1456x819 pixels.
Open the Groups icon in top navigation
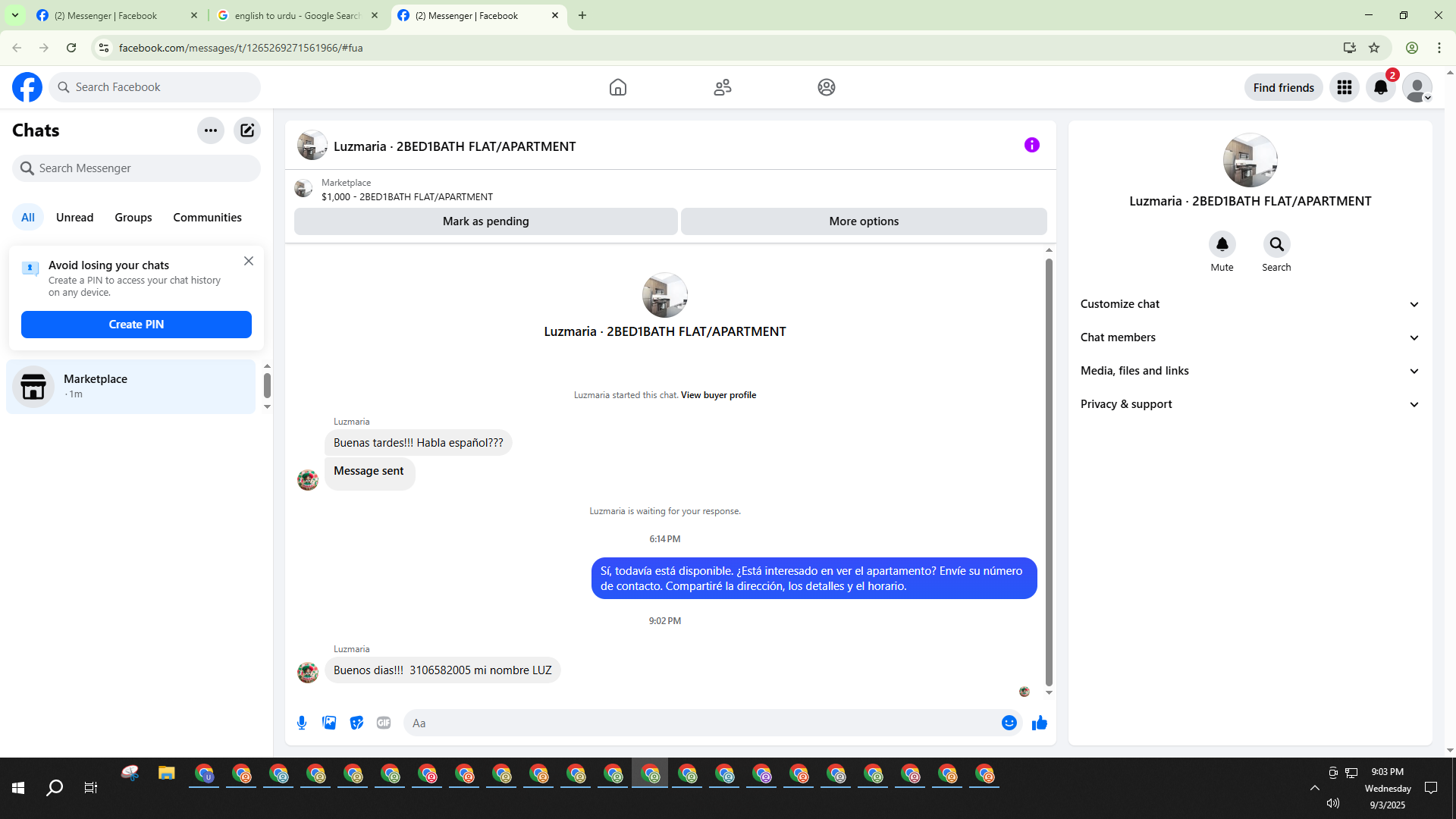pyautogui.click(x=827, y=87)
